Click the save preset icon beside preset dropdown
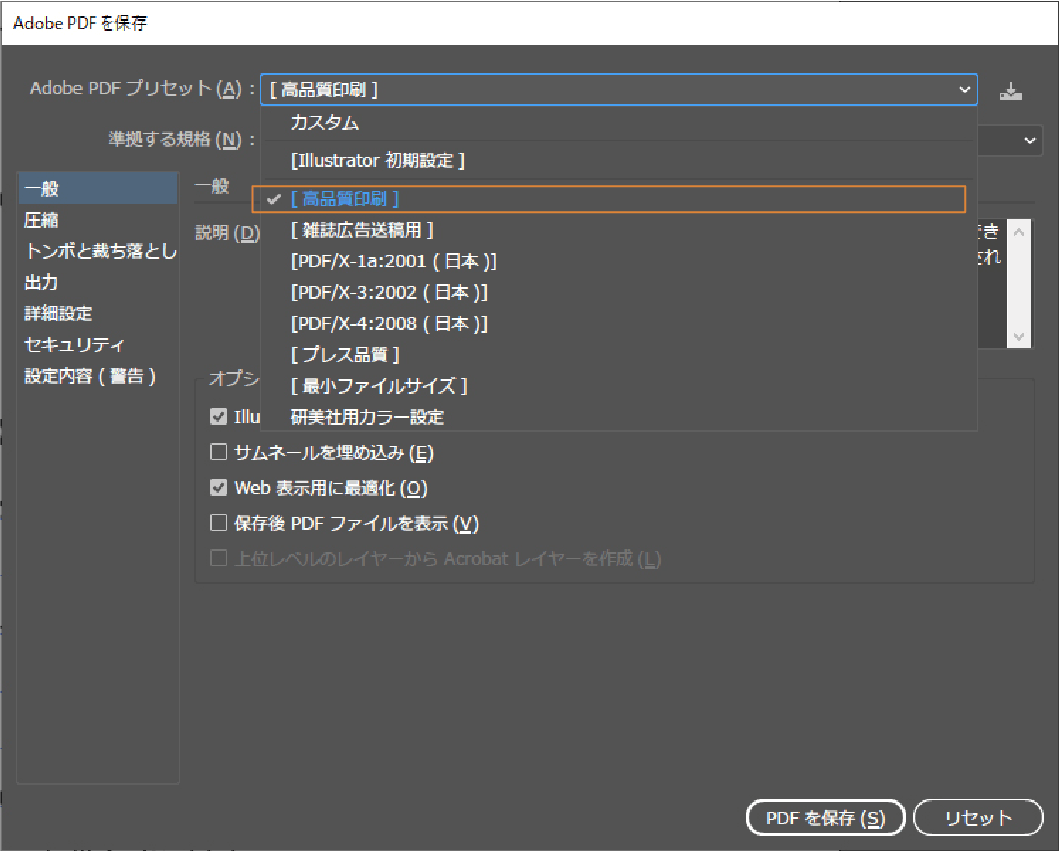 click(1011, 91)
